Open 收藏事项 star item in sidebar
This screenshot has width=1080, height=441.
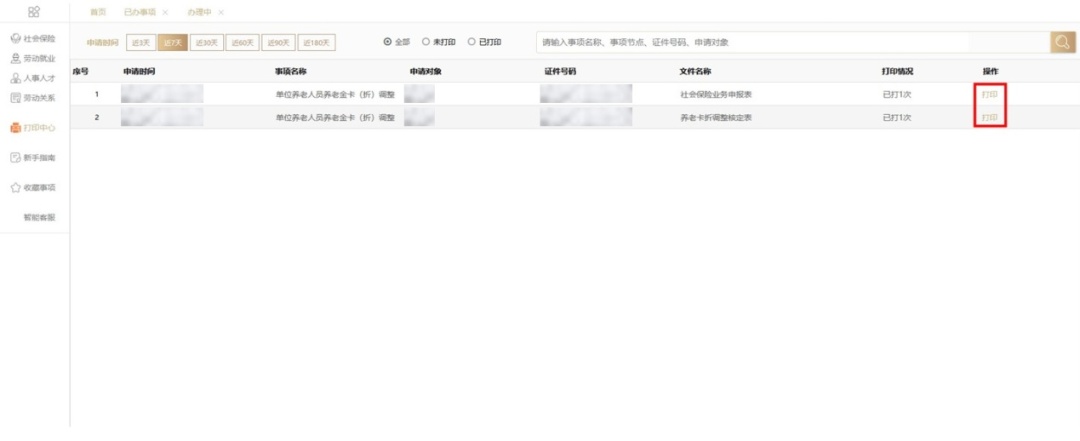[x=33, y=187]
